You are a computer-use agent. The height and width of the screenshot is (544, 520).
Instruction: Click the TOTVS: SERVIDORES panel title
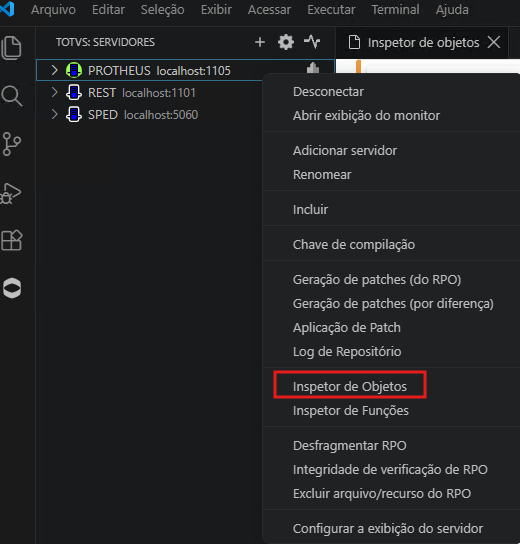(x=105, y=42)
